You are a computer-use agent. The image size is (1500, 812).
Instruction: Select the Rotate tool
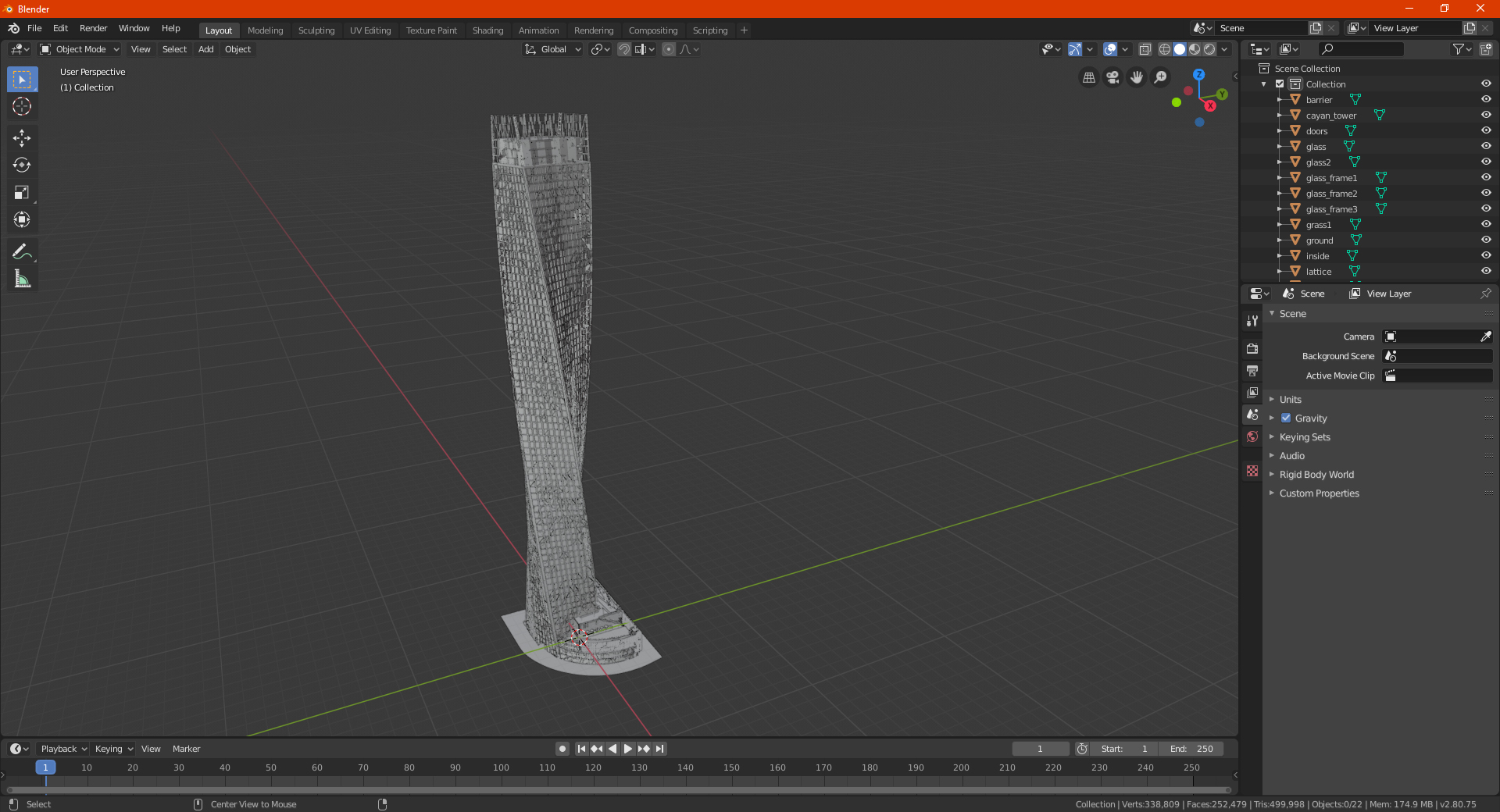pyautogui.click(x=22, y=165)
